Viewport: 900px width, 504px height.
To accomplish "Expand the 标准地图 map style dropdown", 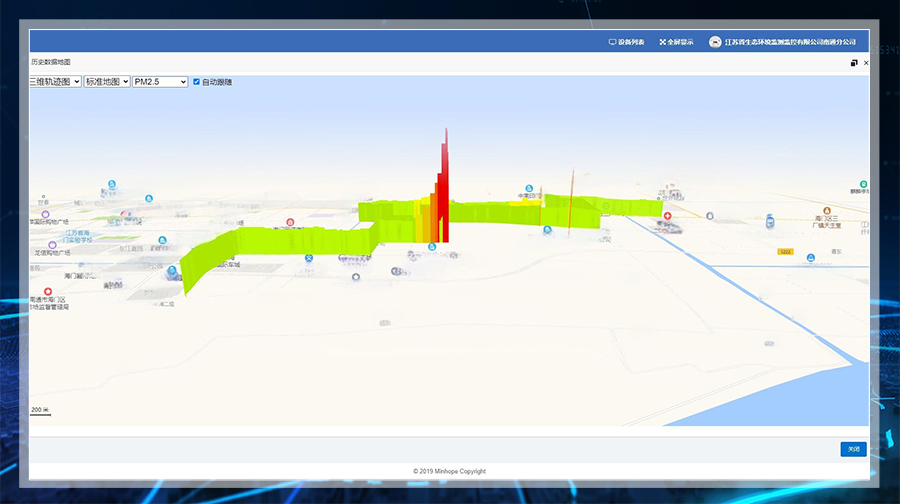I will (107, 82).
